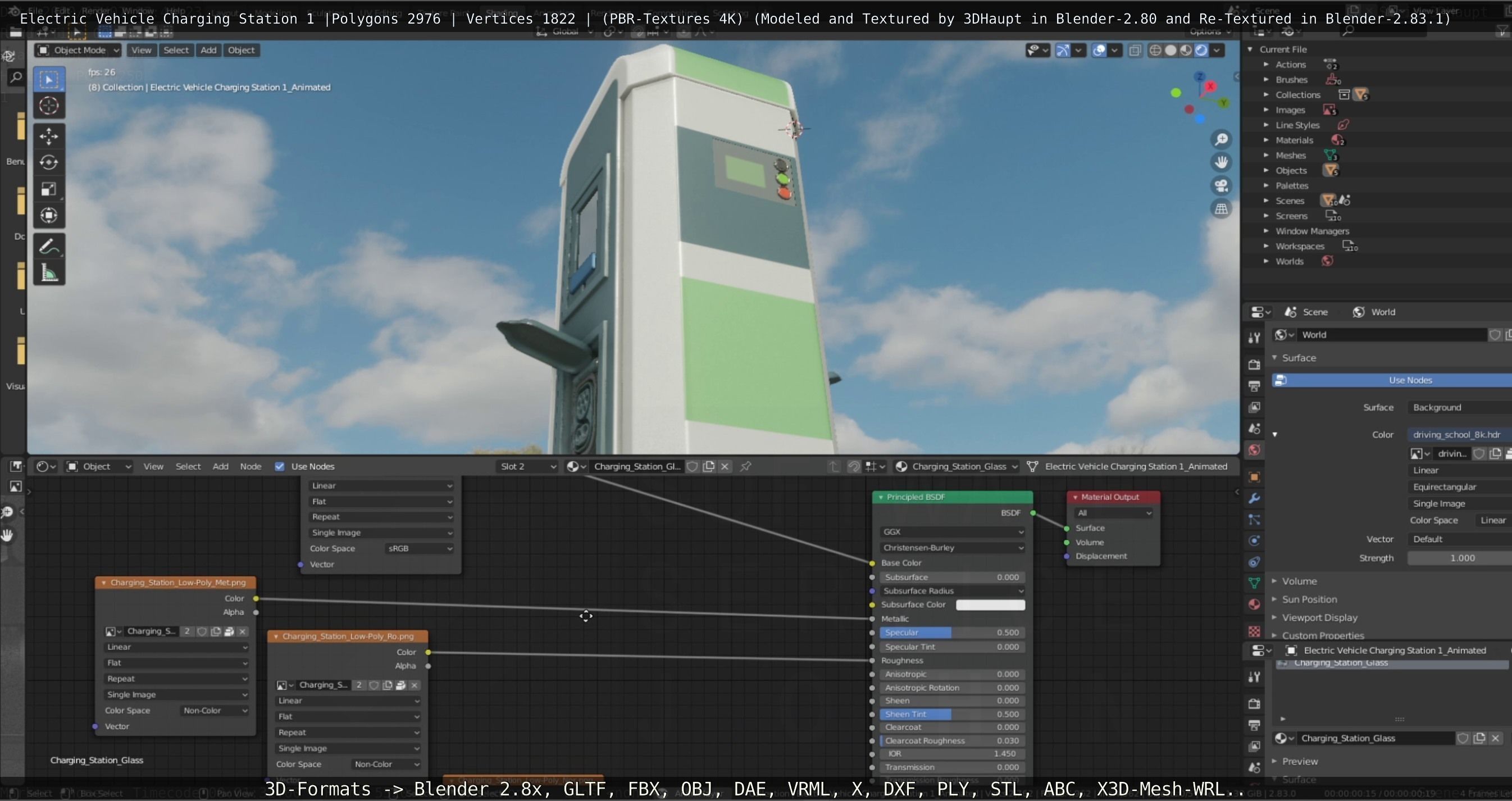Viewport: 1512px width, 801px height.
Task: Switch to rendered shading mode
Action: pyautogui.click(x=1201, y=51)
